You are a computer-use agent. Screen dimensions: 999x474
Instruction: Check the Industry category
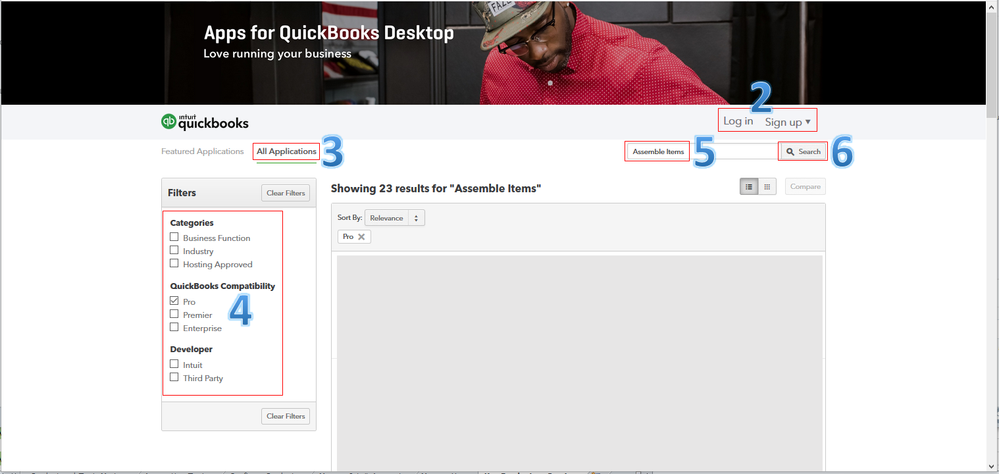pyautogui.click(x=174, y=250)
